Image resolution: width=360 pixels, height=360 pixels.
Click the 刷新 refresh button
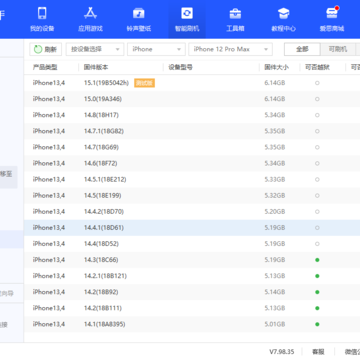tap(46, 49)
